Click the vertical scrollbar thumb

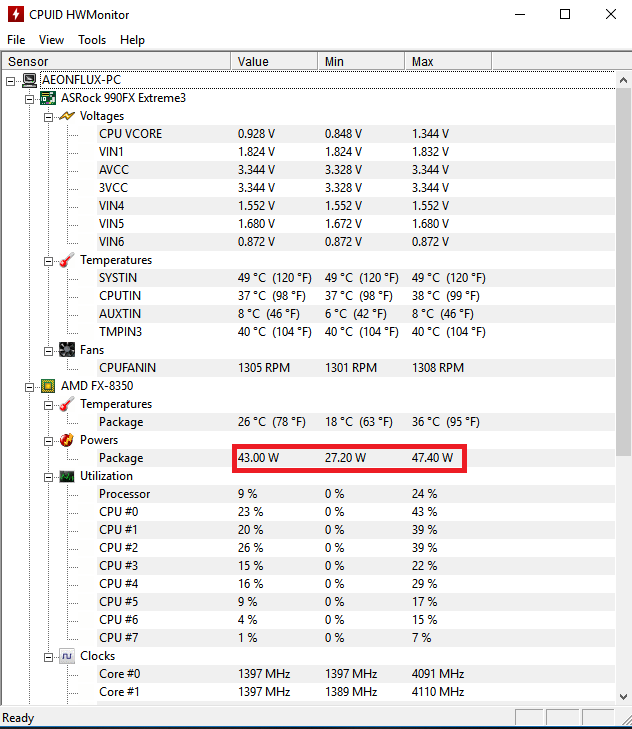click(x=623, y=272)
